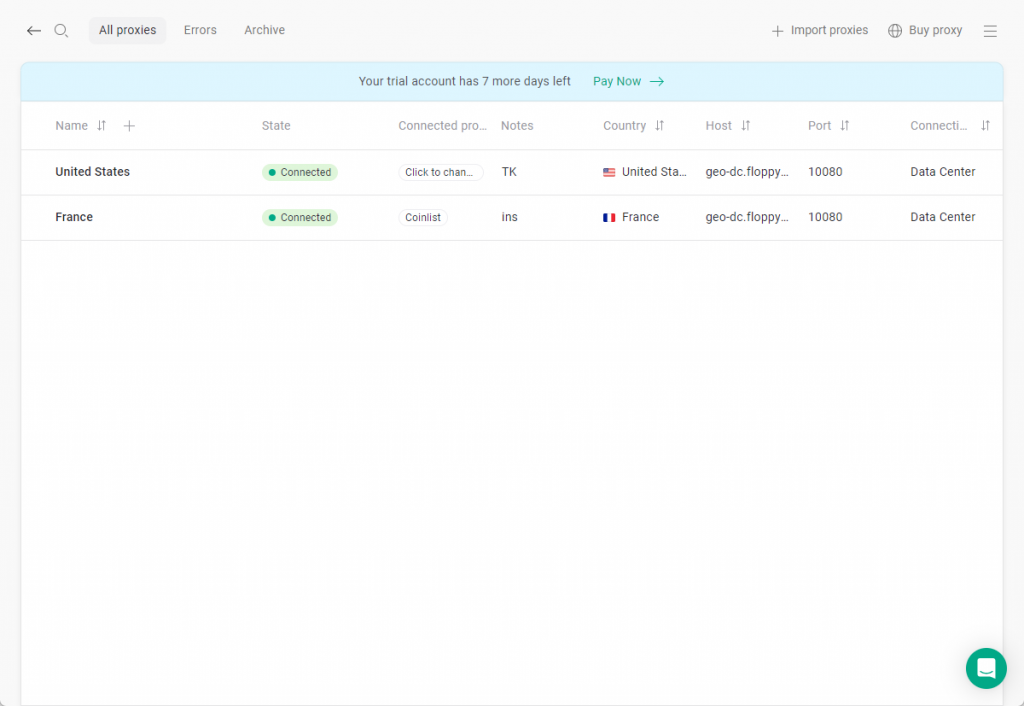Switch to Errors tab
The image size is (1024, 706).
200,30
